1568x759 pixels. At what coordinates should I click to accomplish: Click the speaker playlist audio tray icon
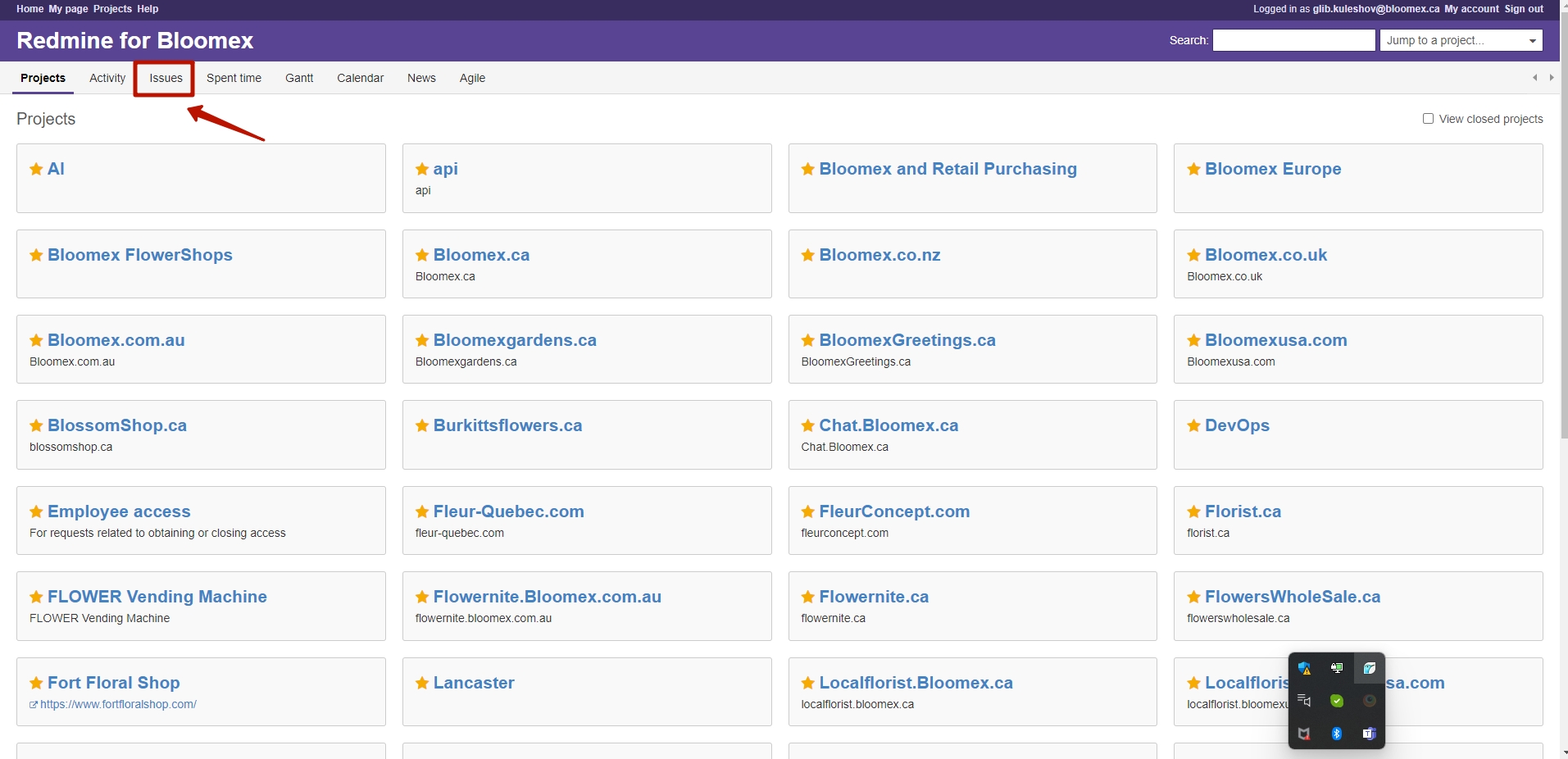click(1304, 701)
